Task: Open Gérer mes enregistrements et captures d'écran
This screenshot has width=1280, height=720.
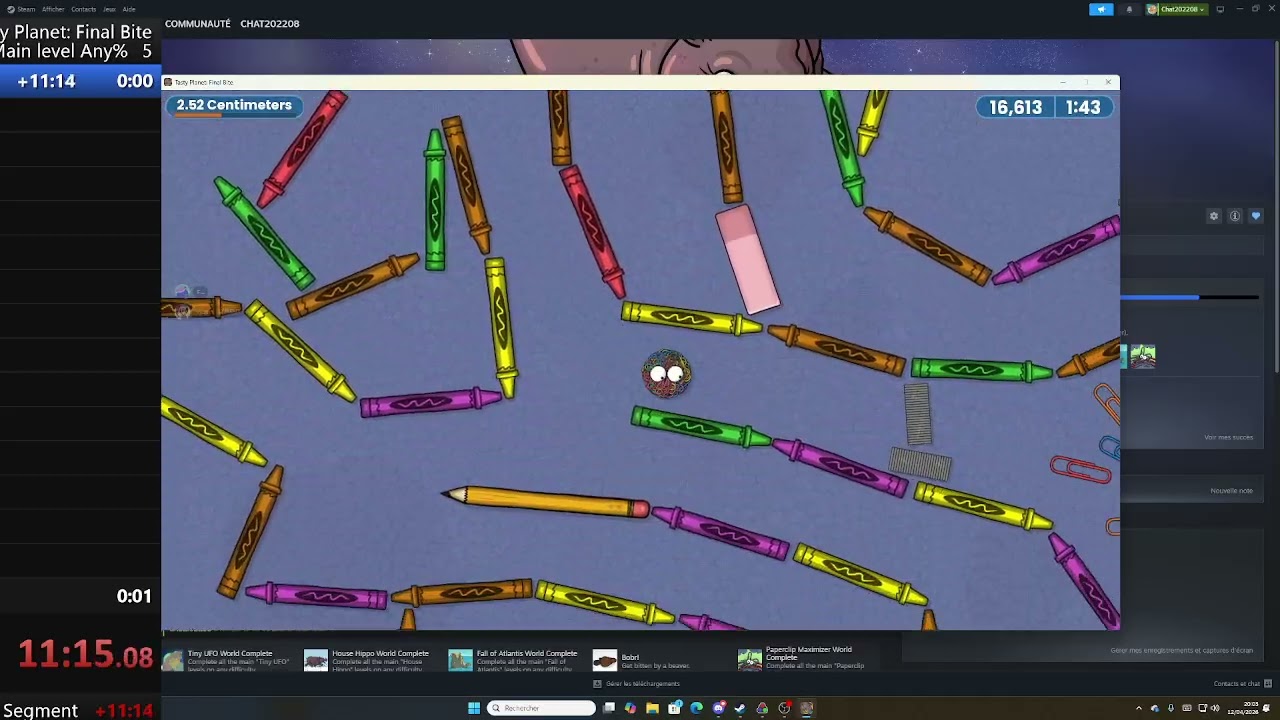Action: click(x=1181, y=650)
